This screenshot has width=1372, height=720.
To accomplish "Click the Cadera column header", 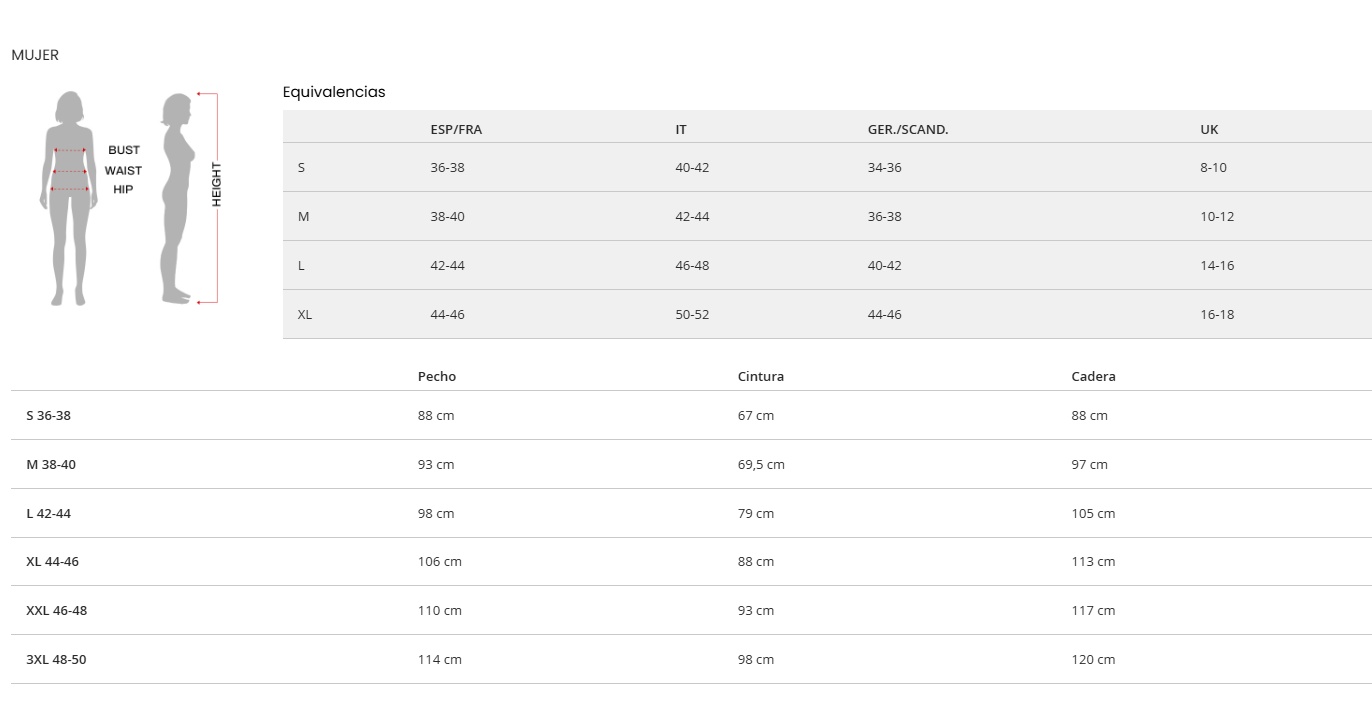I will 1093,376.
